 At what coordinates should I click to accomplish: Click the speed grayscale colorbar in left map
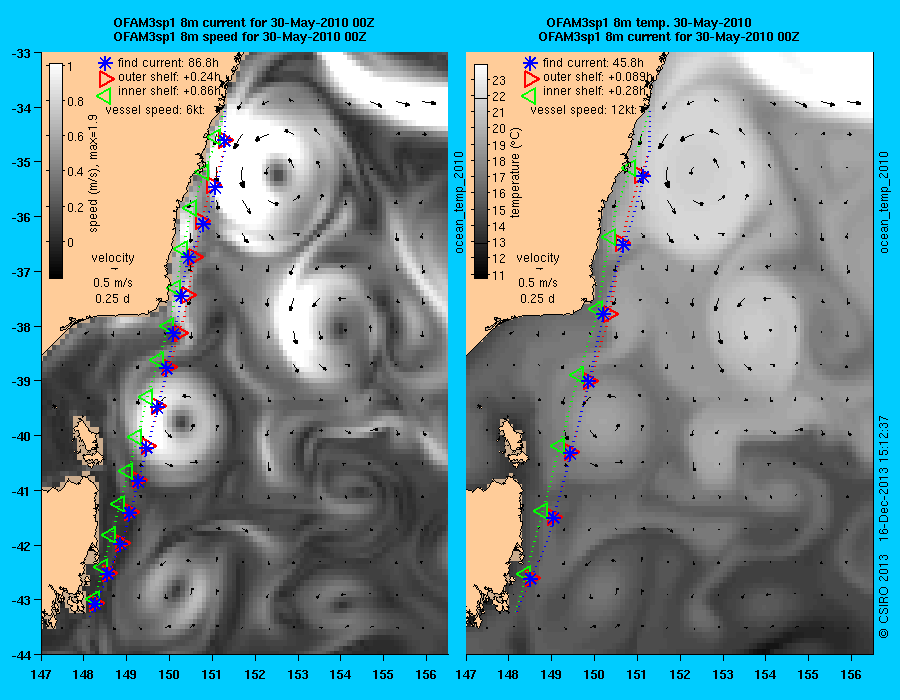(x=56, y=171)
